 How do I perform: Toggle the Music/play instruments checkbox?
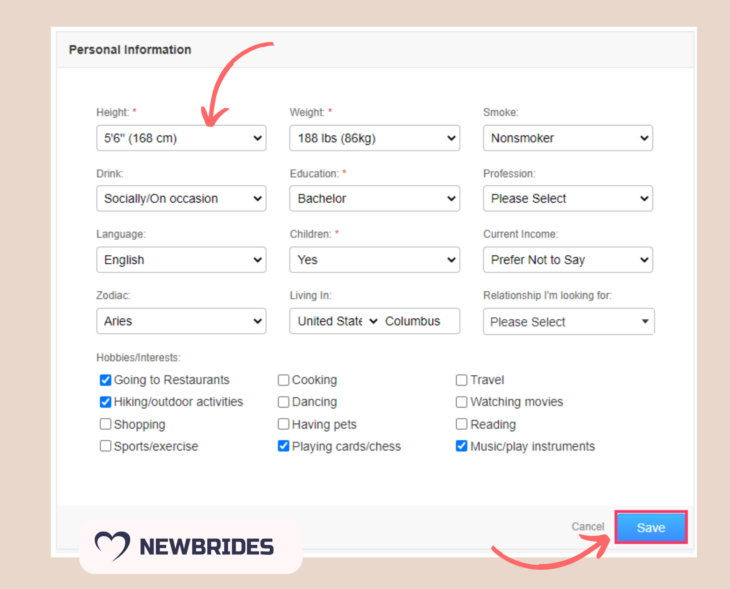[462, 446]
